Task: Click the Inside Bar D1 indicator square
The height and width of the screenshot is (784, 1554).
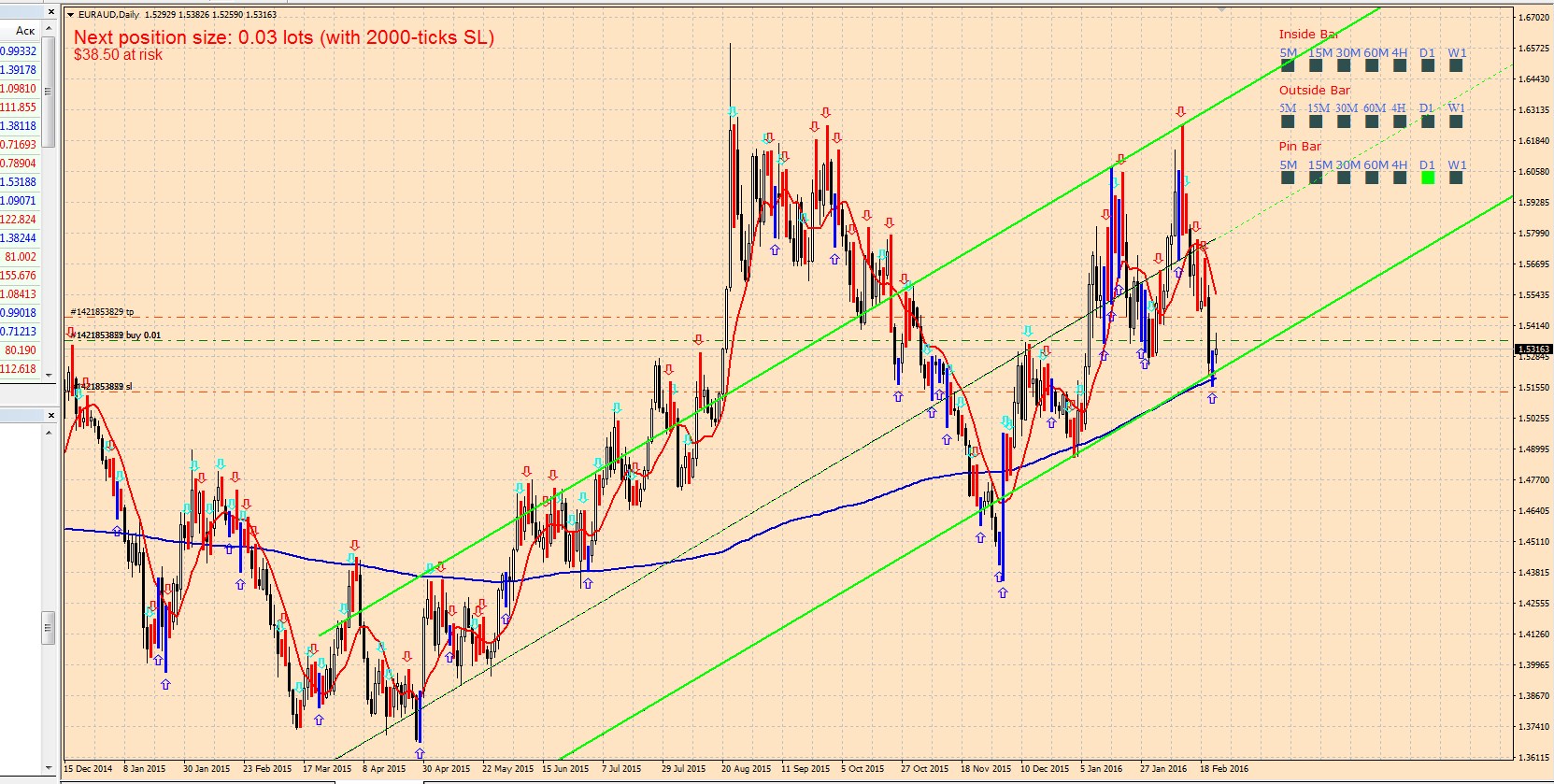Action: (x=1428, y=65)
